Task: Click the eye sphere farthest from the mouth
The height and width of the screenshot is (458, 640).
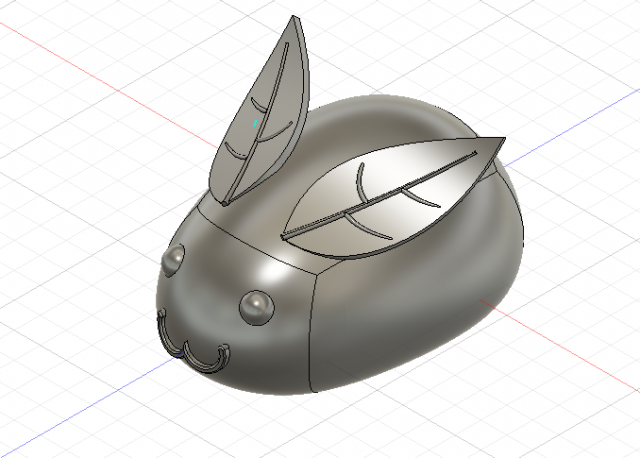Action: pos(173,260)
